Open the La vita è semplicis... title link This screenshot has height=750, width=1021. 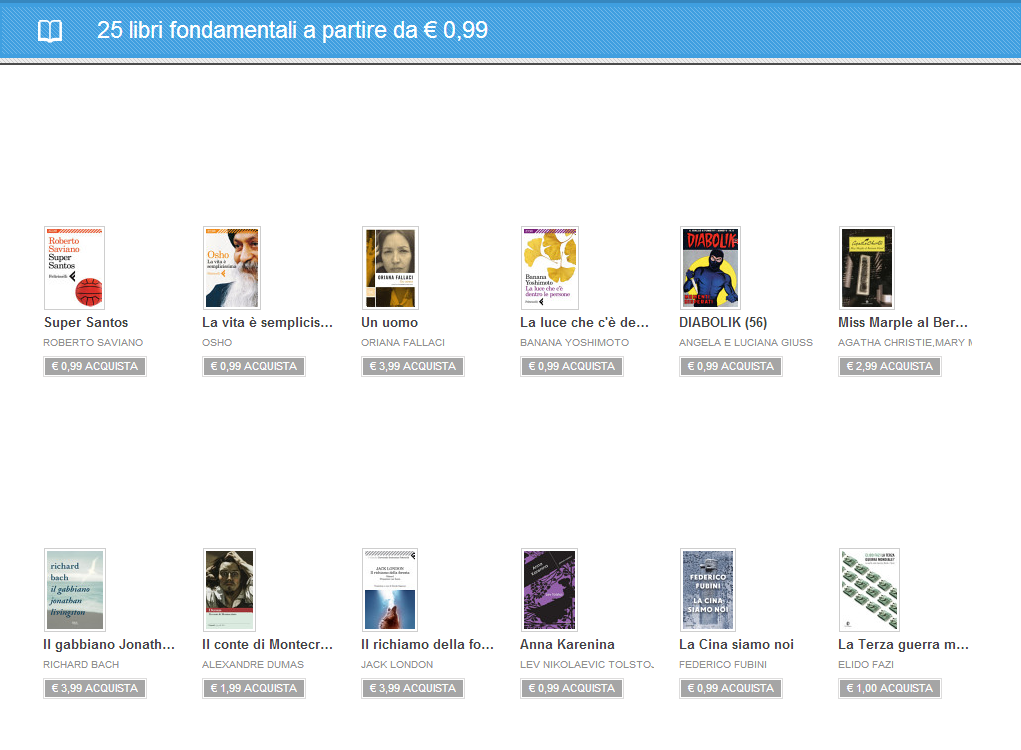[268, 322]
